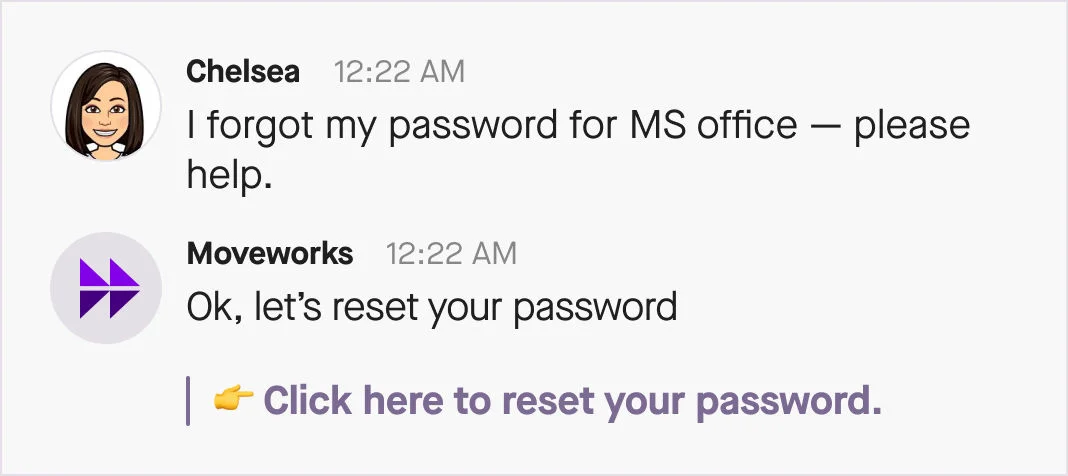The height and width of the screenshot is (476, 1068).
Task: Click "password" in the plain Moveworks reply line
Action: [x=595, y=306]
